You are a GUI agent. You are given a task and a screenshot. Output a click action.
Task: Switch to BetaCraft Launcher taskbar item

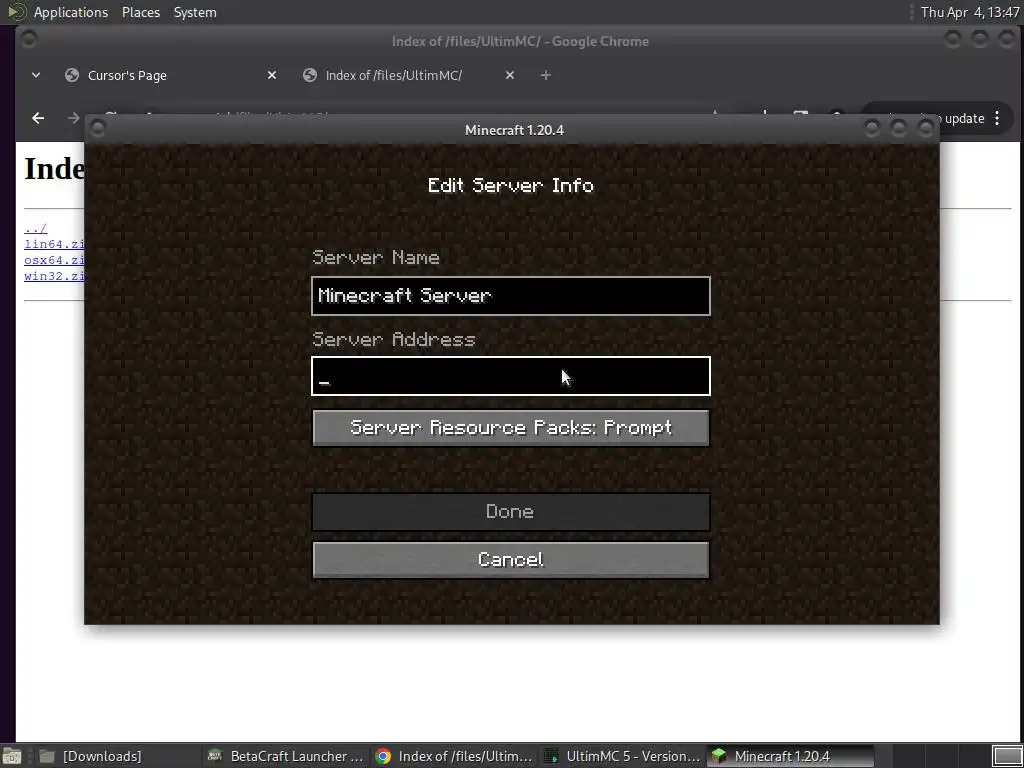tap(285, 756)
